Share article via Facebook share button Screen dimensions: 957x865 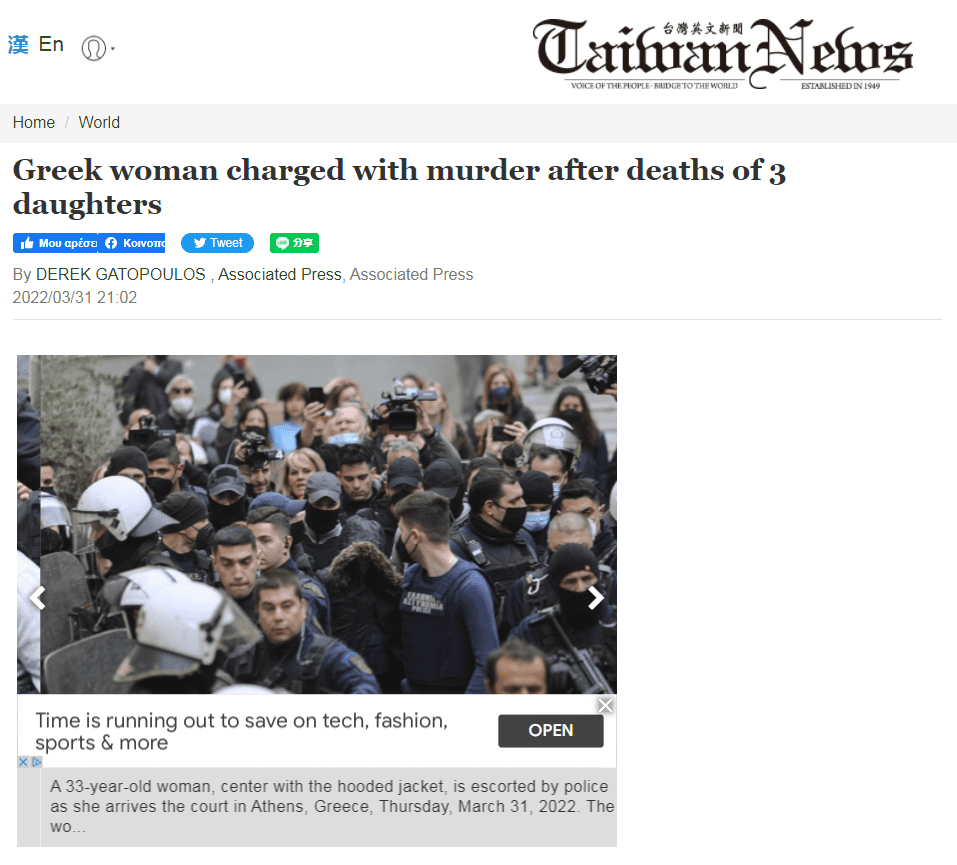pos(132,243)
